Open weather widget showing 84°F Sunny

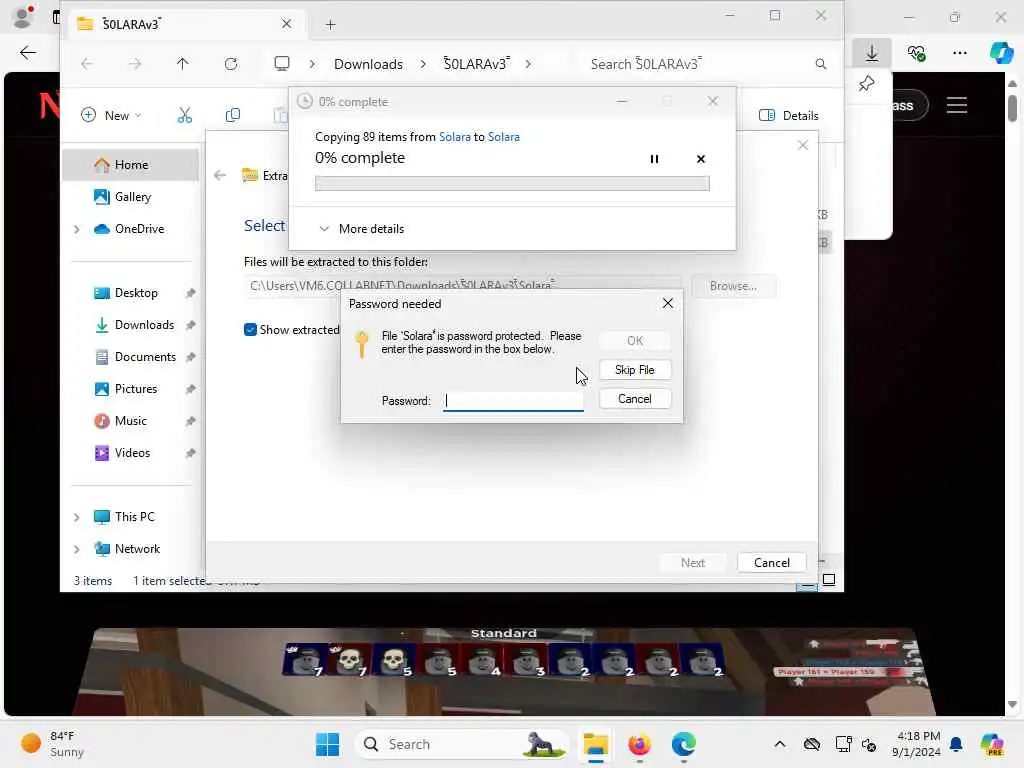point(52,744)
